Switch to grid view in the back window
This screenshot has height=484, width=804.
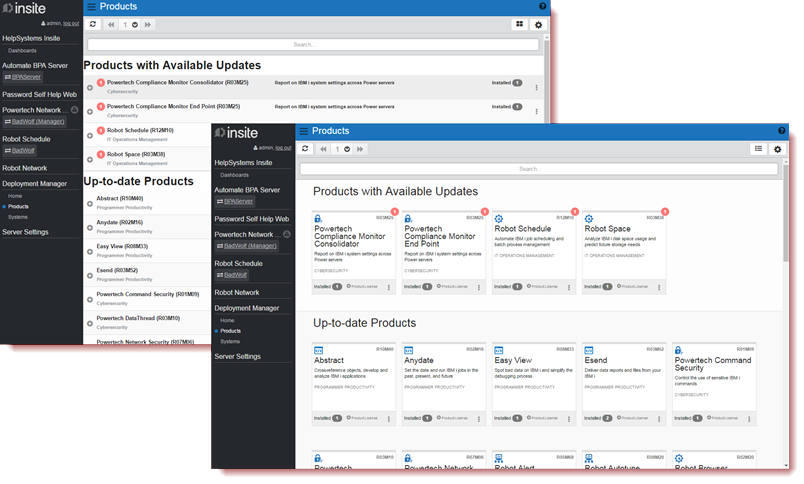pyautogui.click(x=519, y=25)
